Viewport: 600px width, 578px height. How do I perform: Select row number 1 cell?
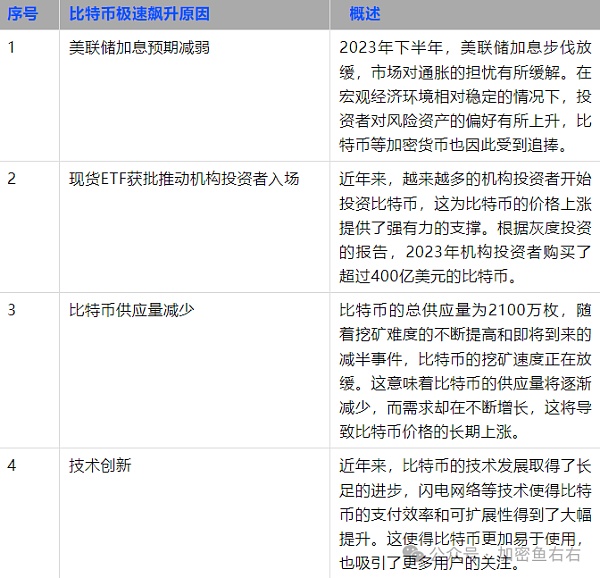tap(12, 47)
